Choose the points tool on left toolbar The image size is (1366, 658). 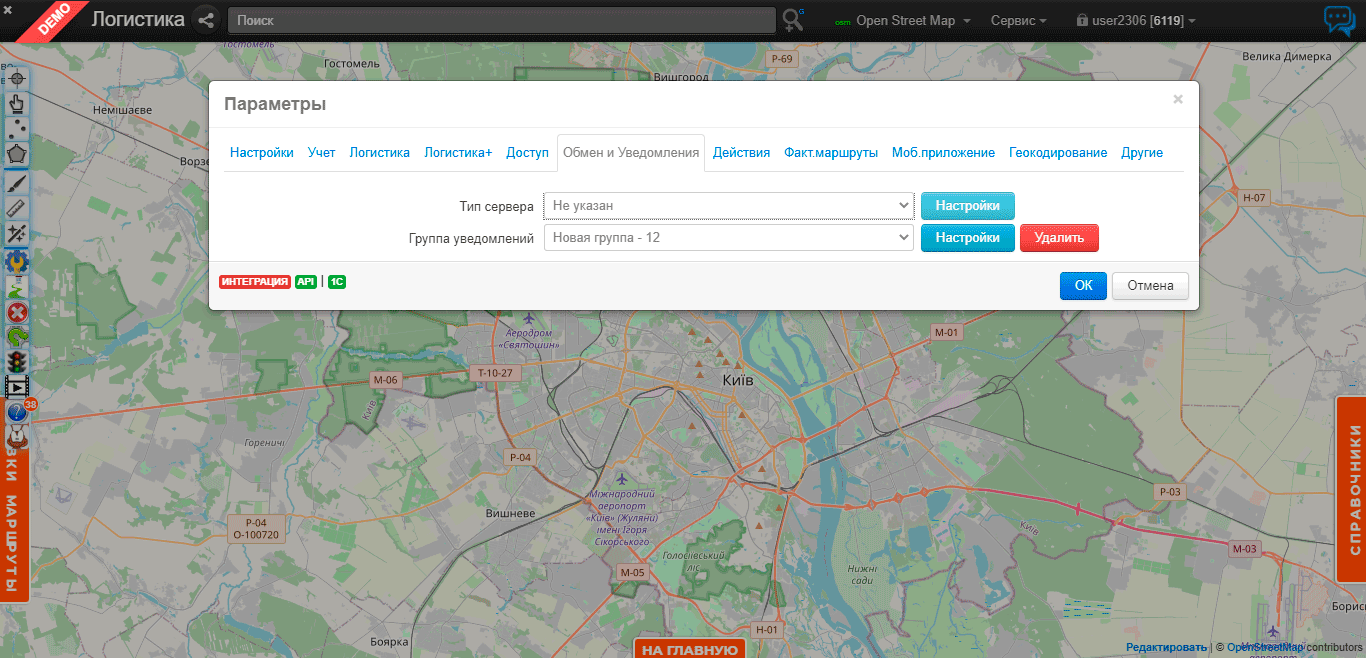tap(17, 128)
